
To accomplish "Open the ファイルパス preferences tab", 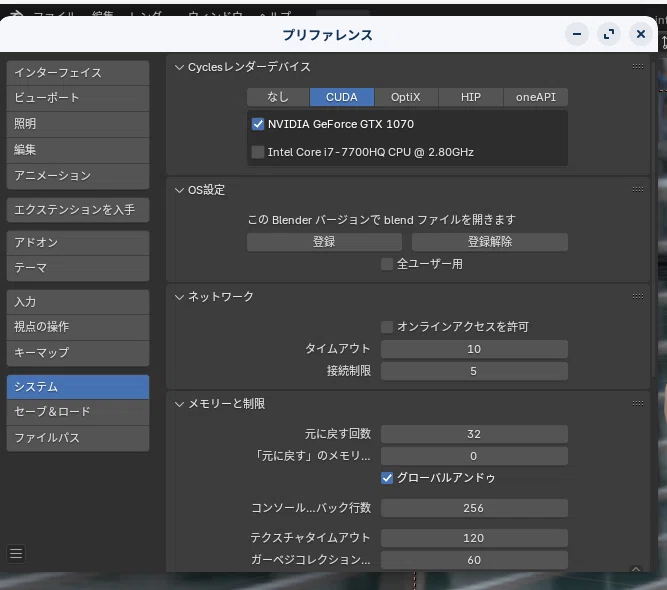I will point(78,438).
